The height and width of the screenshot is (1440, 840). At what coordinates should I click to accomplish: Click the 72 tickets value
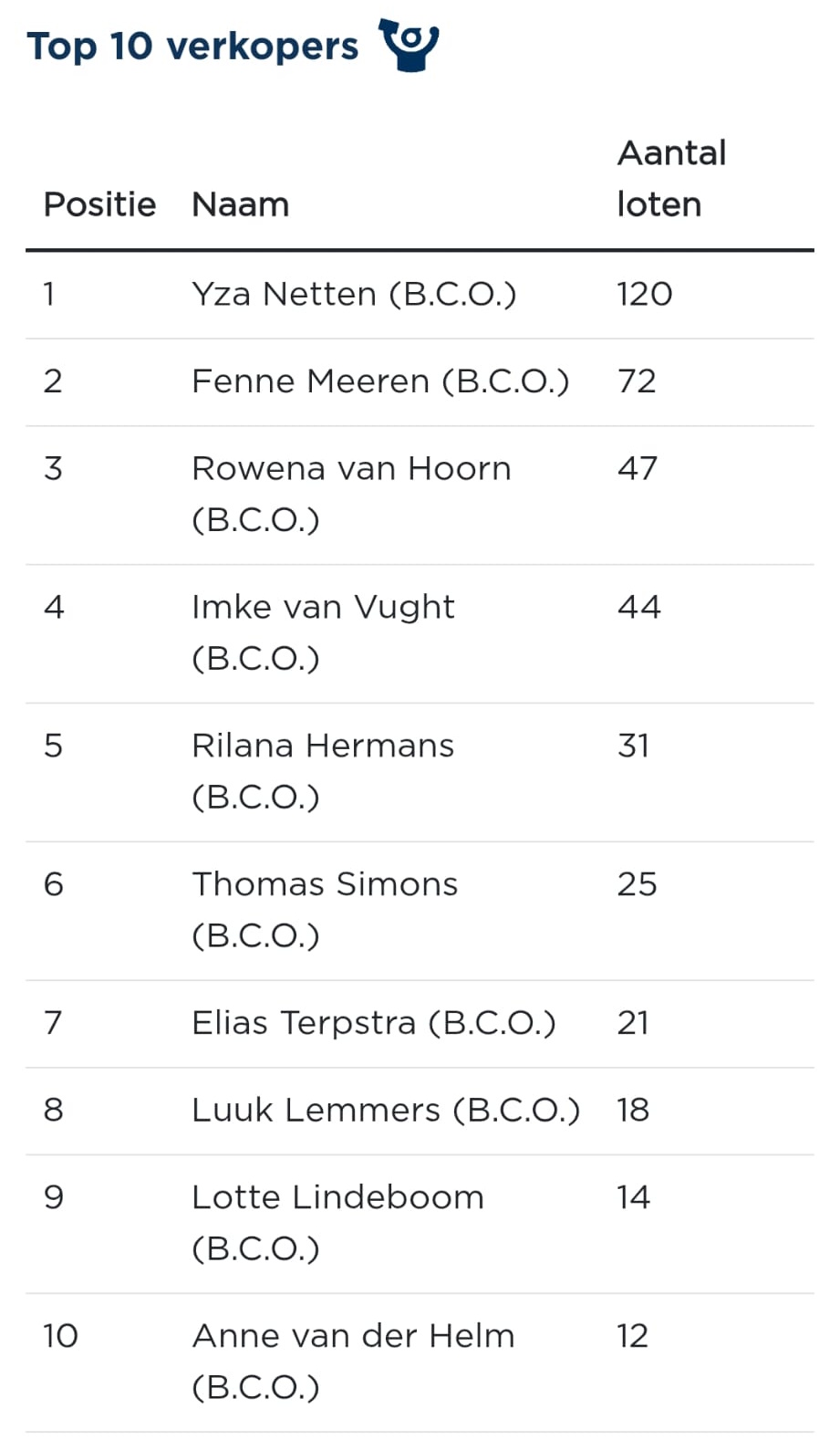tap(637, 381)
